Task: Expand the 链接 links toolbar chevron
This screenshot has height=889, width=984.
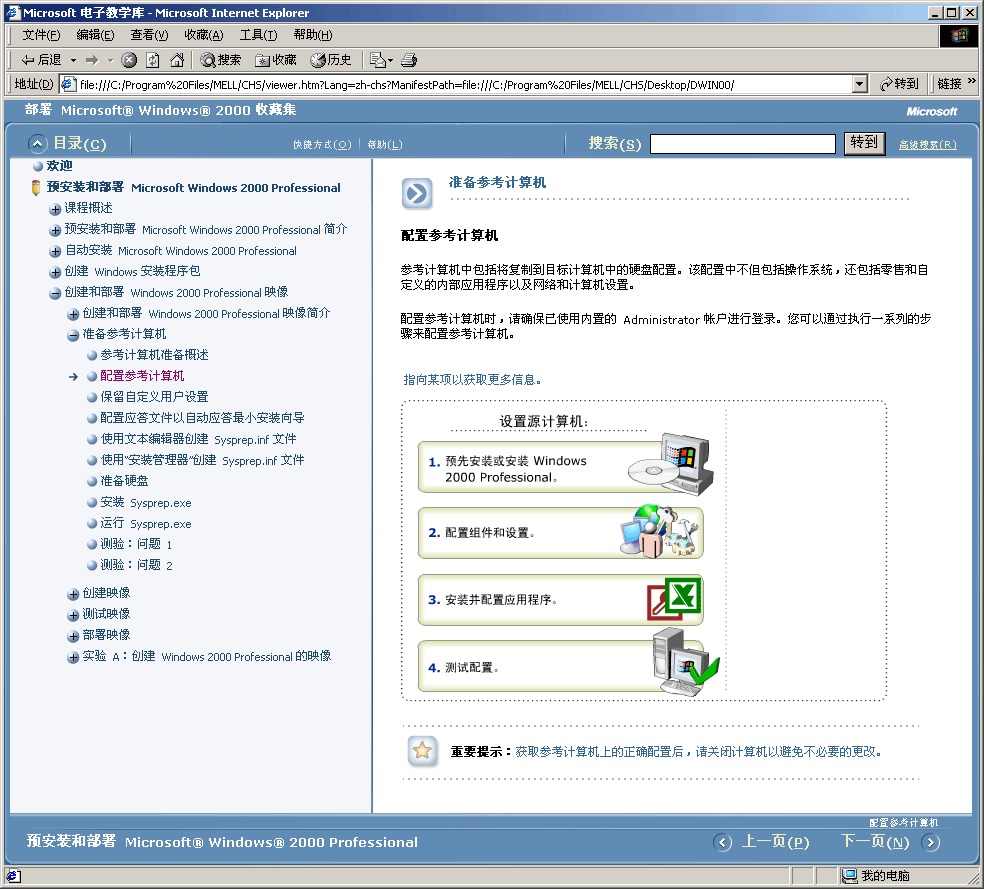Action: click(x=971, y=82)
